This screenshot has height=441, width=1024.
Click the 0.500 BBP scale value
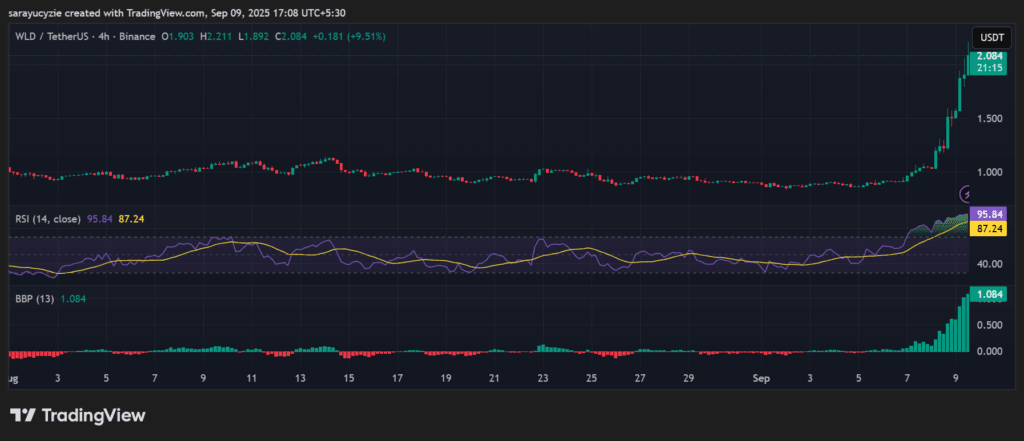(990, 325)
